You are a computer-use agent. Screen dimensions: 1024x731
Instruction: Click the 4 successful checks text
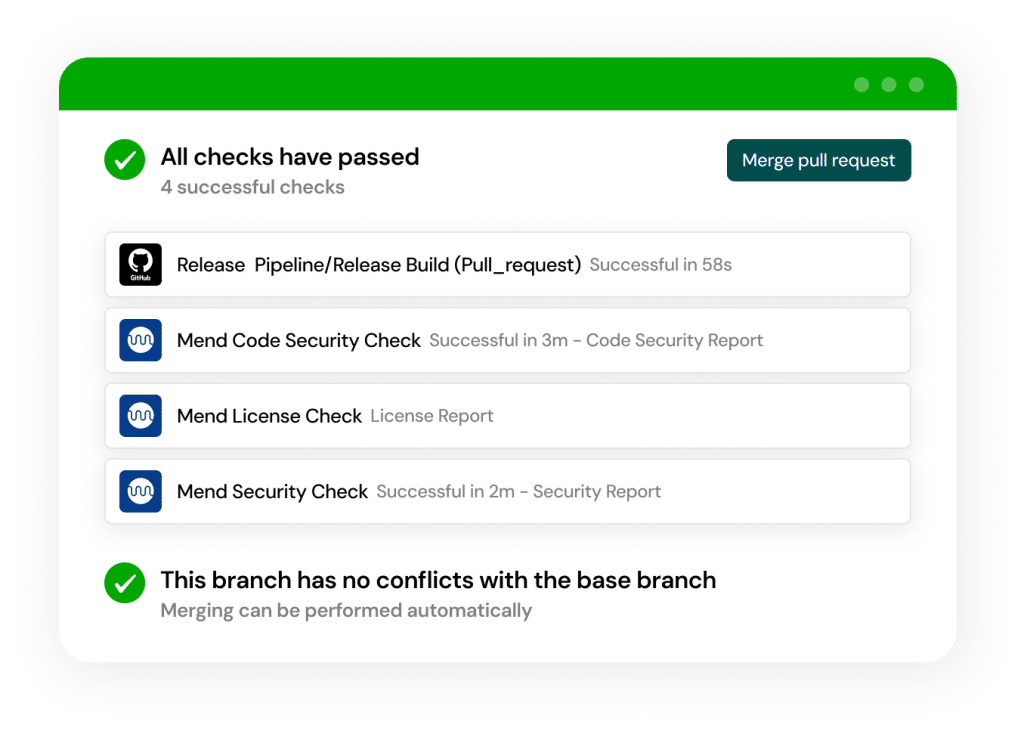(252, 187)
